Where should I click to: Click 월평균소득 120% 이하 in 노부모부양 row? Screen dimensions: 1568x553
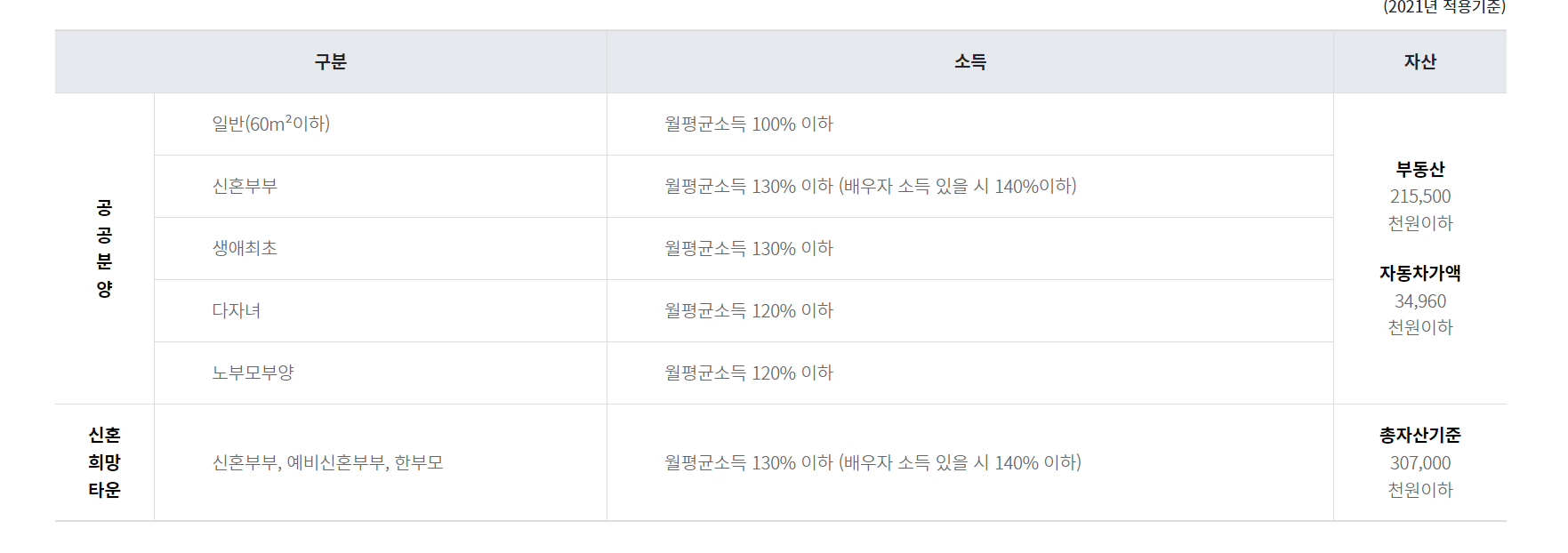[749, 373]
